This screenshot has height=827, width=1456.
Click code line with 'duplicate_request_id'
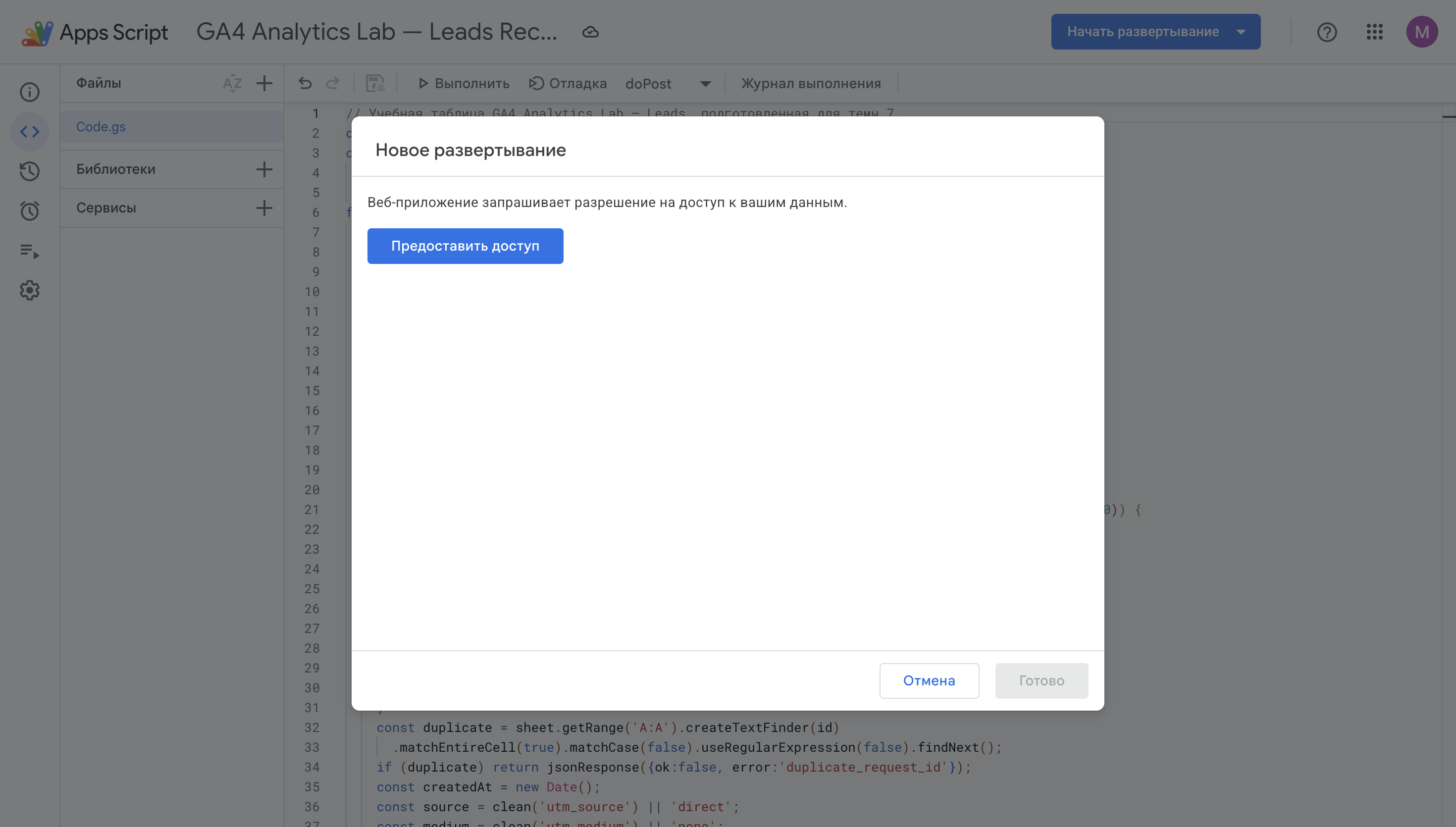coord(674,768)
